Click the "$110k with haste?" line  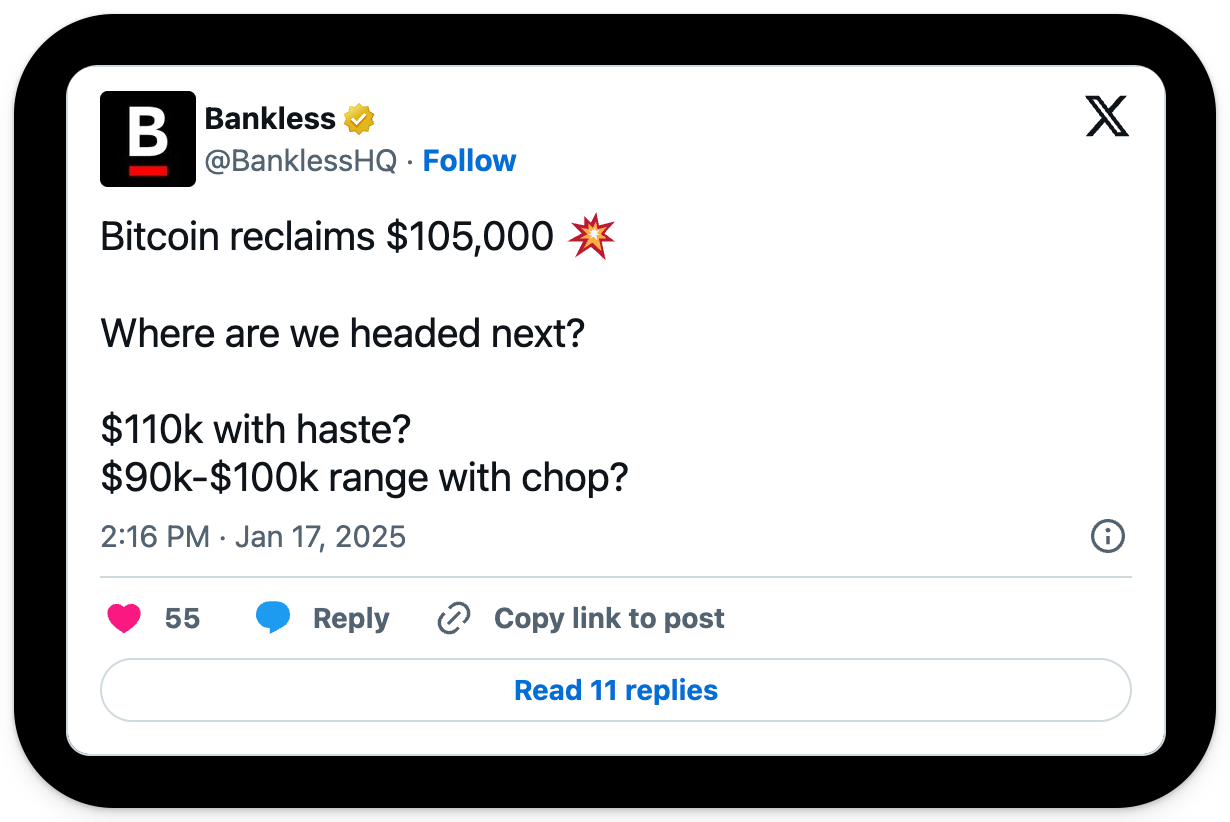click(x=256, y=430)
